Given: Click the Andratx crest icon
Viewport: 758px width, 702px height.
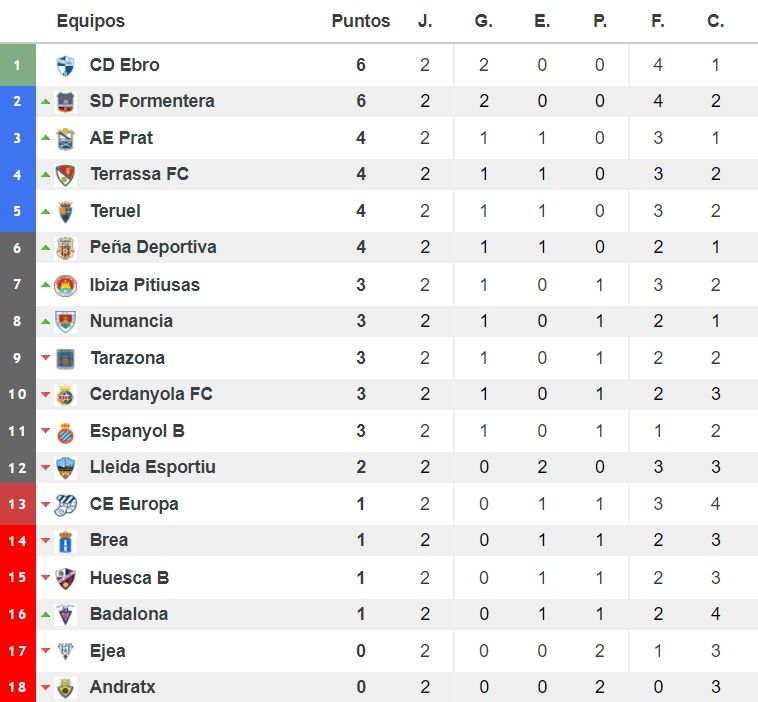Looking at the screenshot, I should pyautogui.click(x=65, y=687).
